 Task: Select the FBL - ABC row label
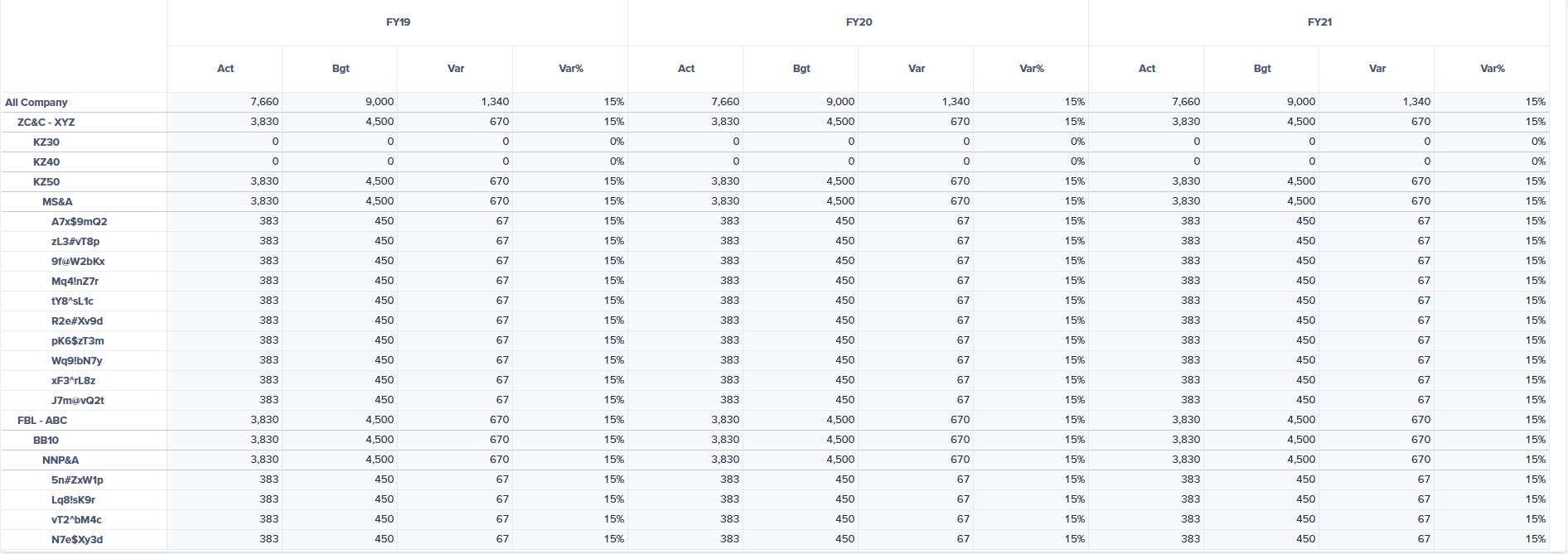[x=42, y=421]
